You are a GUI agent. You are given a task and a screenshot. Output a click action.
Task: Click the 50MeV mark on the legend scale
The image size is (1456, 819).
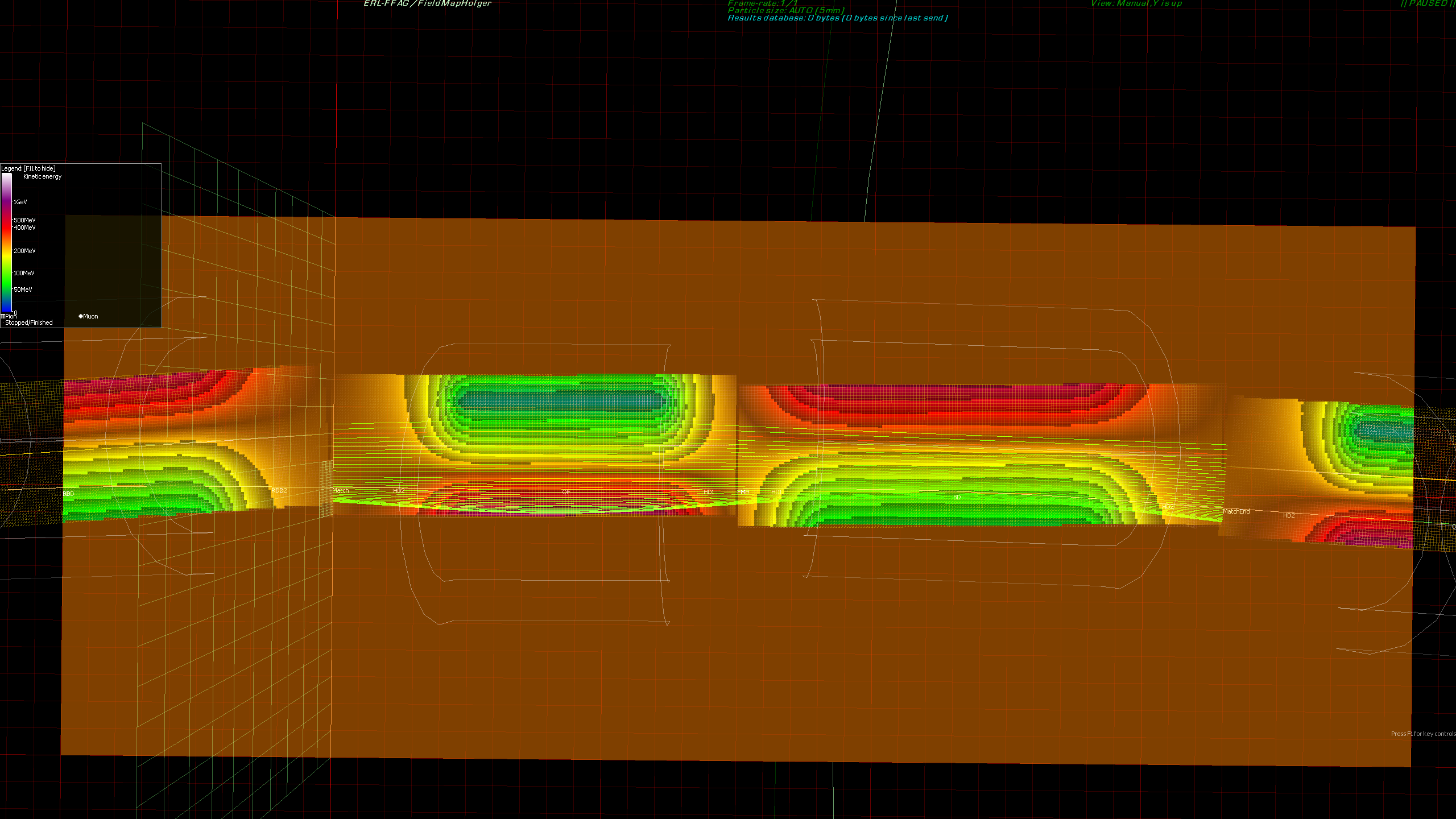click(x=23, y=289)
